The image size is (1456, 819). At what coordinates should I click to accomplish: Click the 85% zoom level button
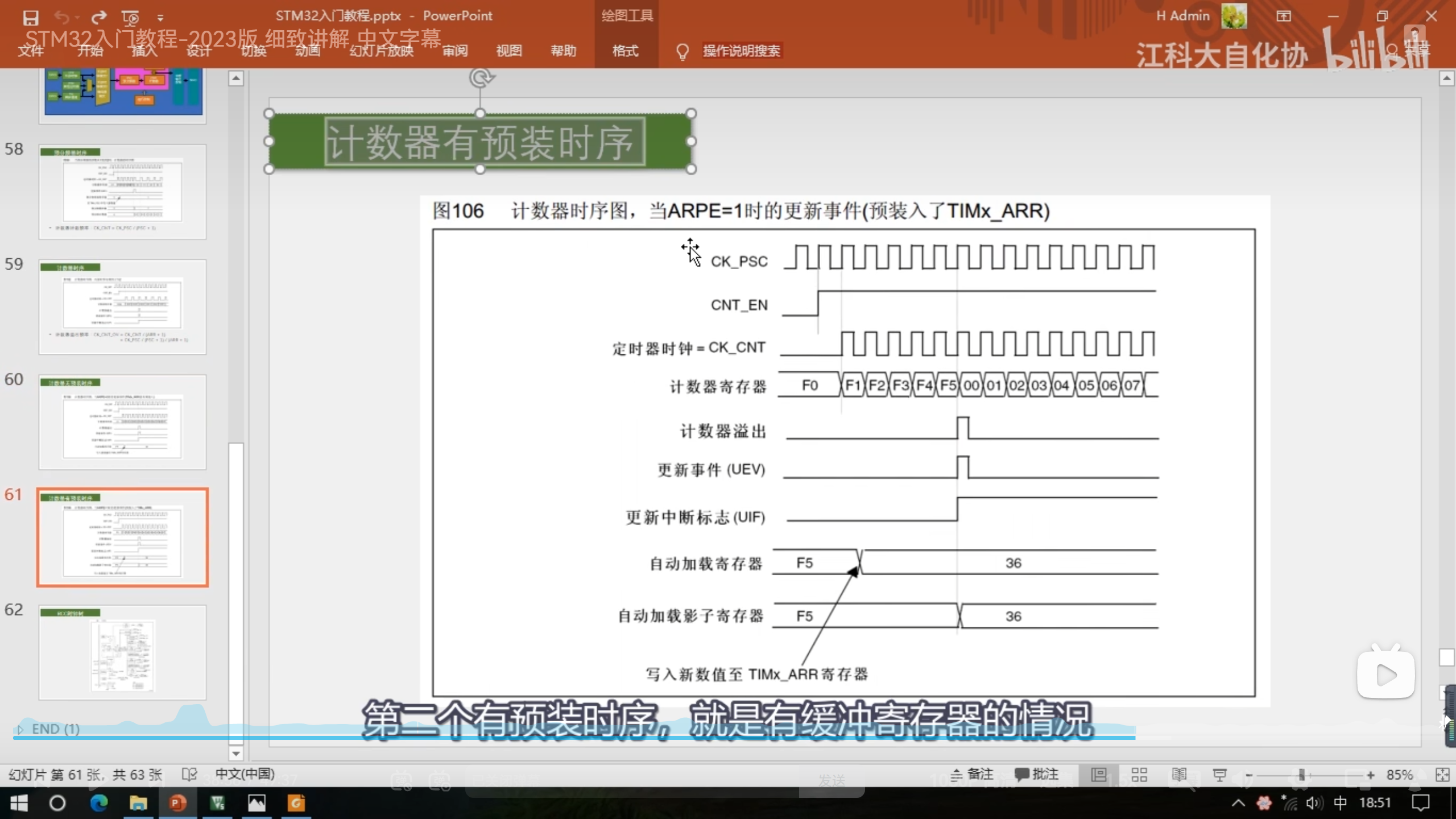pos(1399,775)
